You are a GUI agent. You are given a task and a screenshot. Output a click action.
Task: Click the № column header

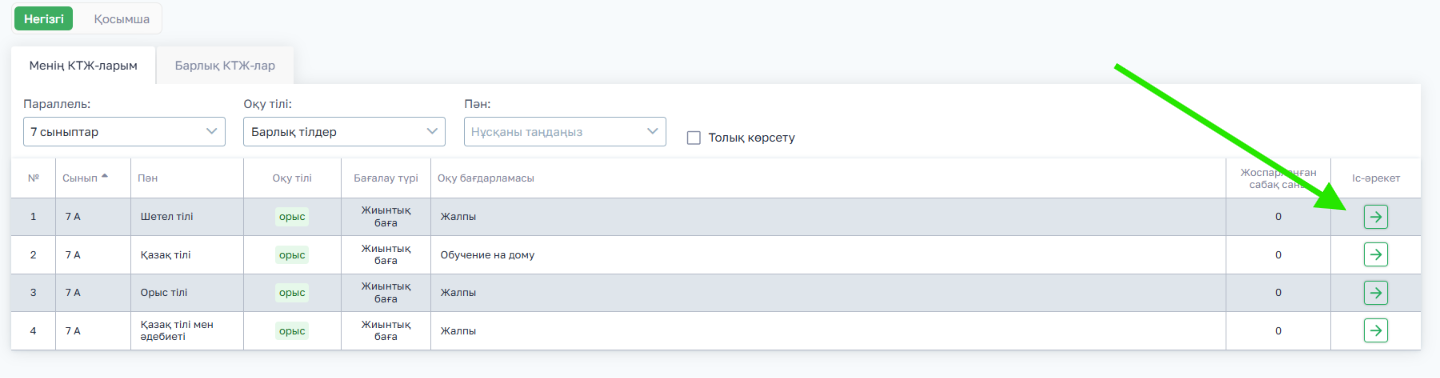point(33,178)
